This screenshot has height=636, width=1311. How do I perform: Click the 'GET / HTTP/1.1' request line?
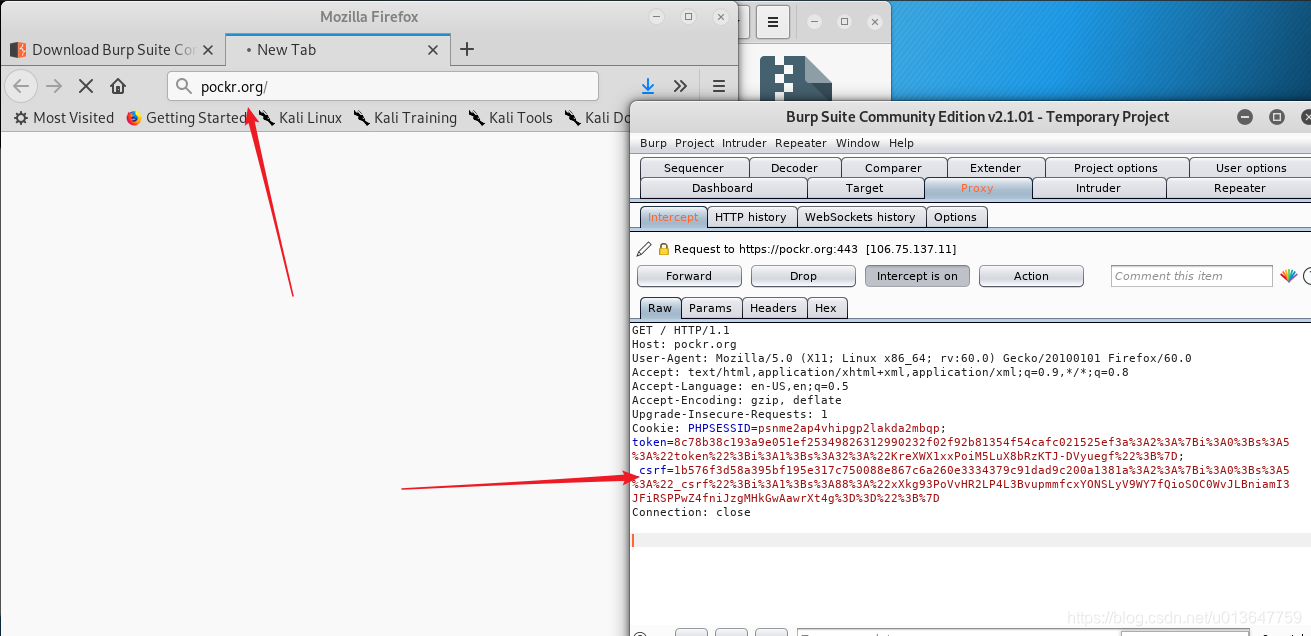coord(681,330)
